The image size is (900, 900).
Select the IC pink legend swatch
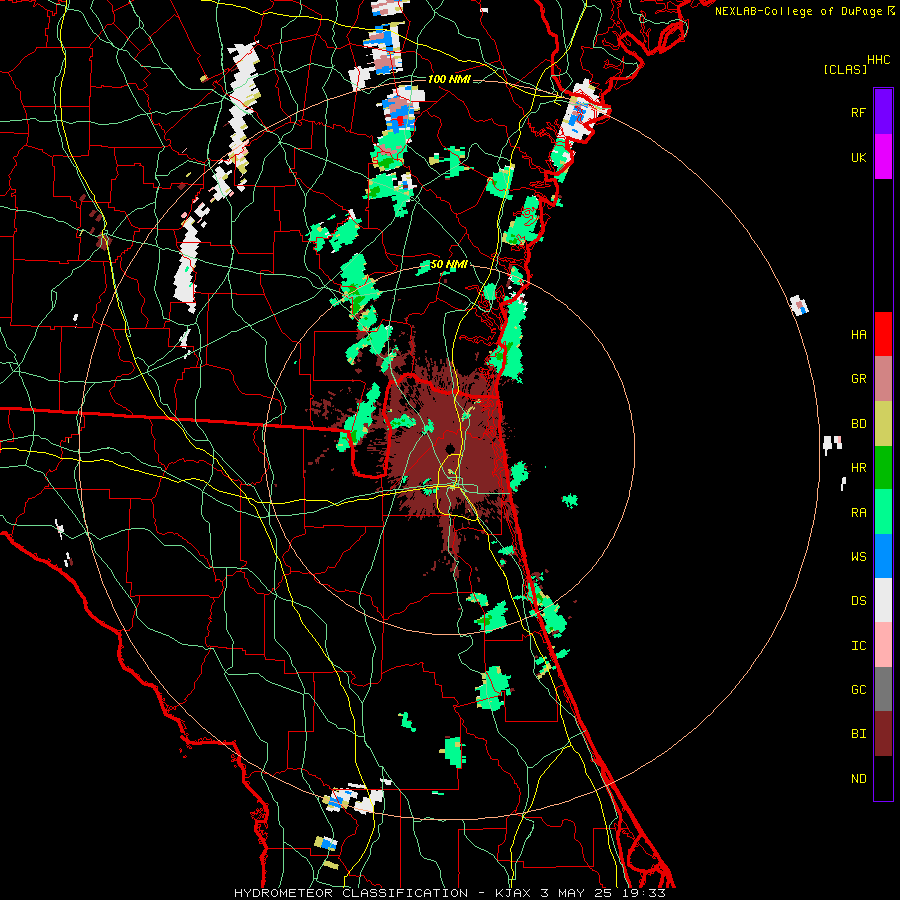coord(883,645)
